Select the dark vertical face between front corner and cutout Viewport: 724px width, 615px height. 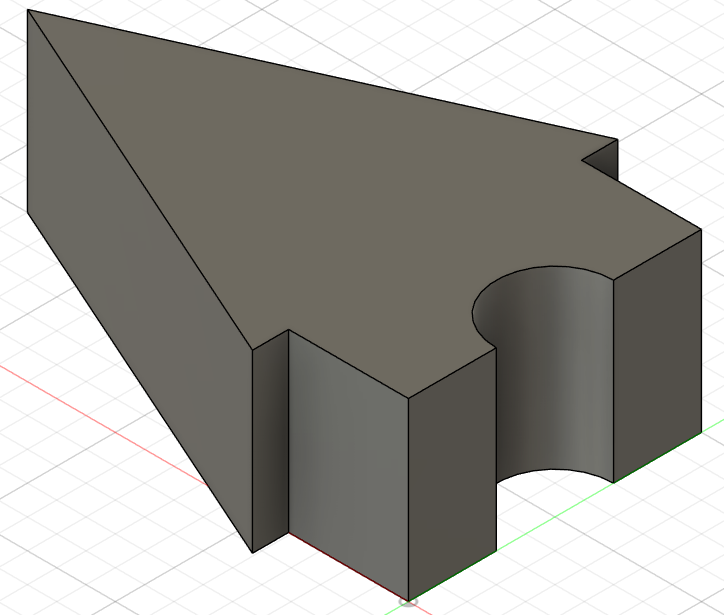[x=452, y=473]
